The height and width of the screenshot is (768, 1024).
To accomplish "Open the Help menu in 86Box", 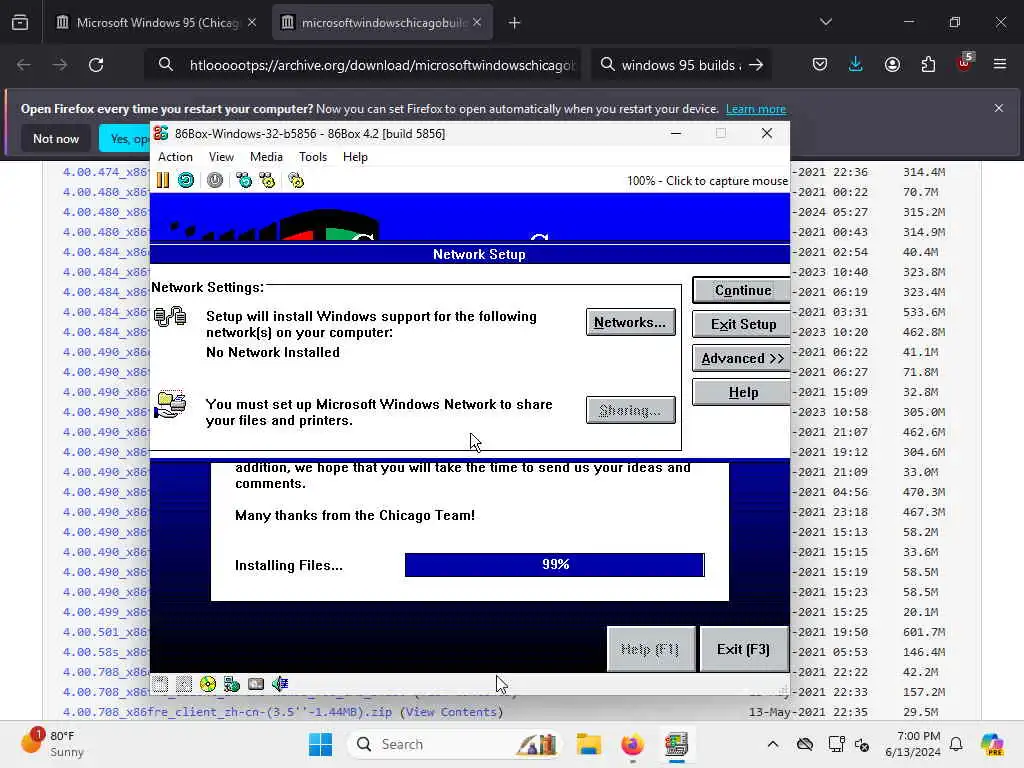I will pyautogui.click(x=355, y=157).
